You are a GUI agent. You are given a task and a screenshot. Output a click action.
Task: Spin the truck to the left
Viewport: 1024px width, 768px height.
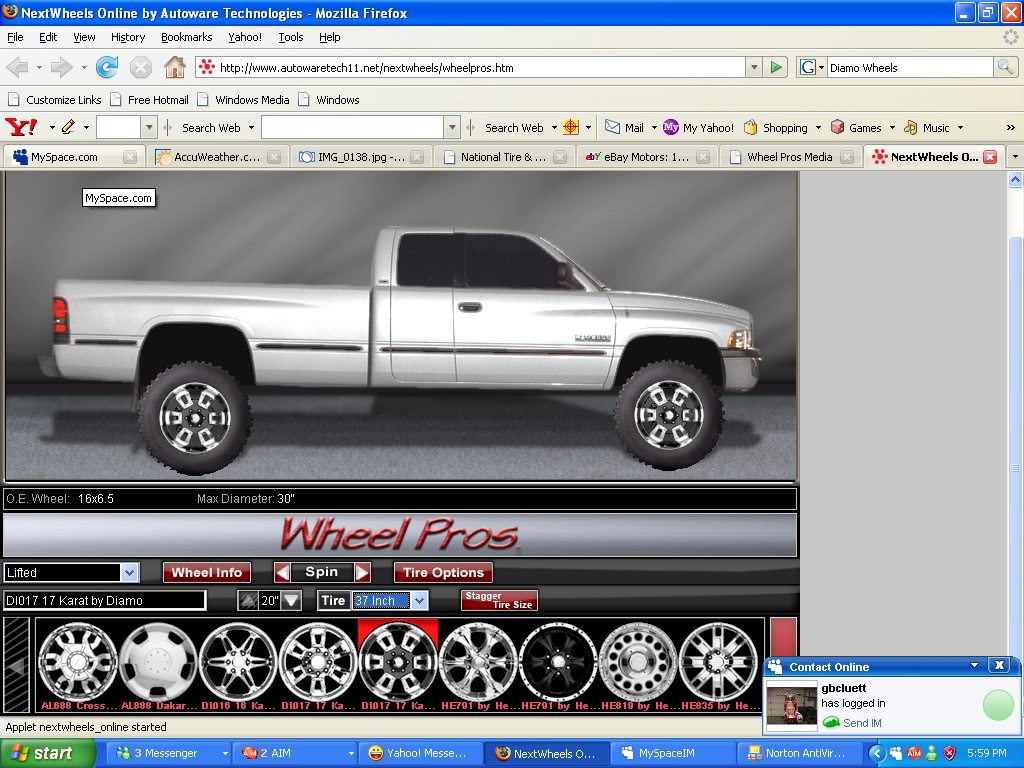(x=281, y=572)
